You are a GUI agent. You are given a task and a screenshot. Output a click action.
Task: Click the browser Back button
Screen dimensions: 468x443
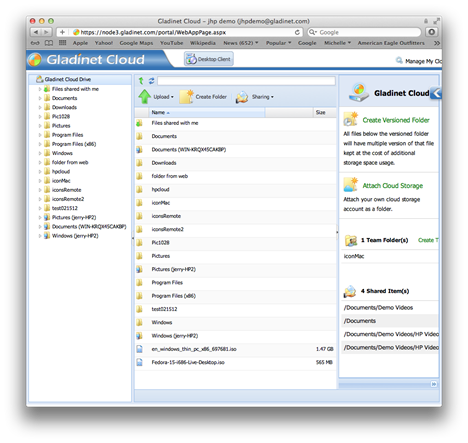36,32
